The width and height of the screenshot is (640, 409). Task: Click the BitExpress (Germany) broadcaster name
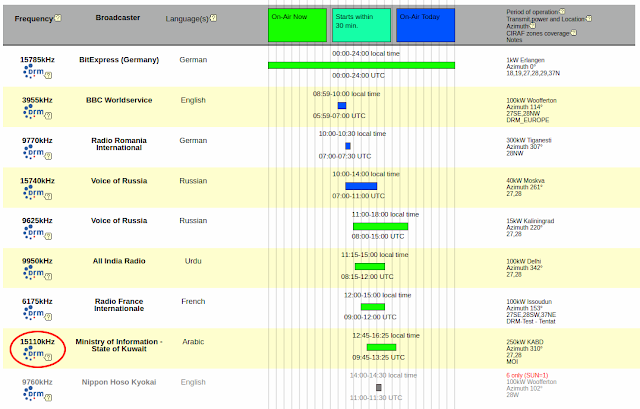pyautogui.click(x=119, y=60)
